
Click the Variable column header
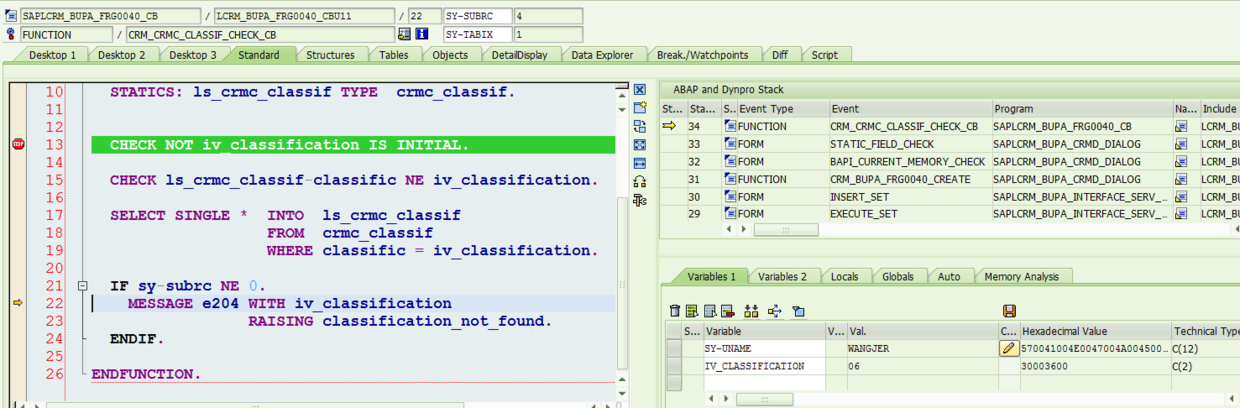click(x=765, y=331)
